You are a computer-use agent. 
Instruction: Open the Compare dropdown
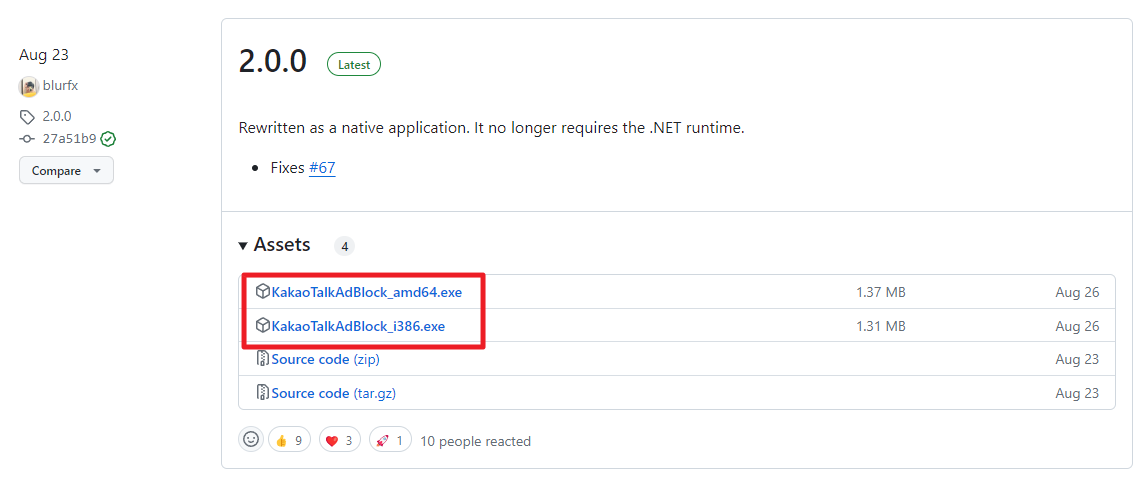point(66,171)
